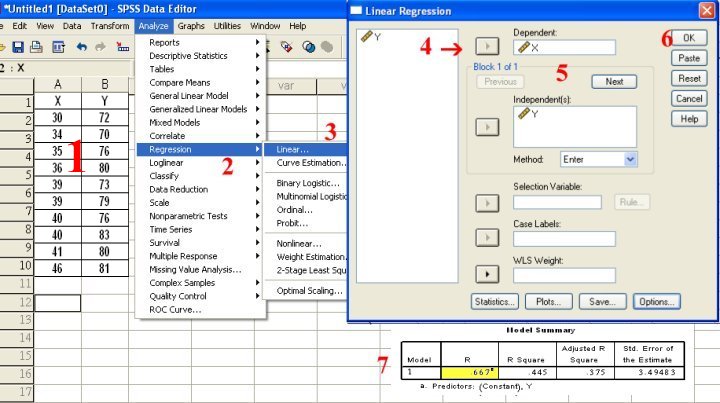
Task: Open the Analyze menu
Action: coord(153,26)
